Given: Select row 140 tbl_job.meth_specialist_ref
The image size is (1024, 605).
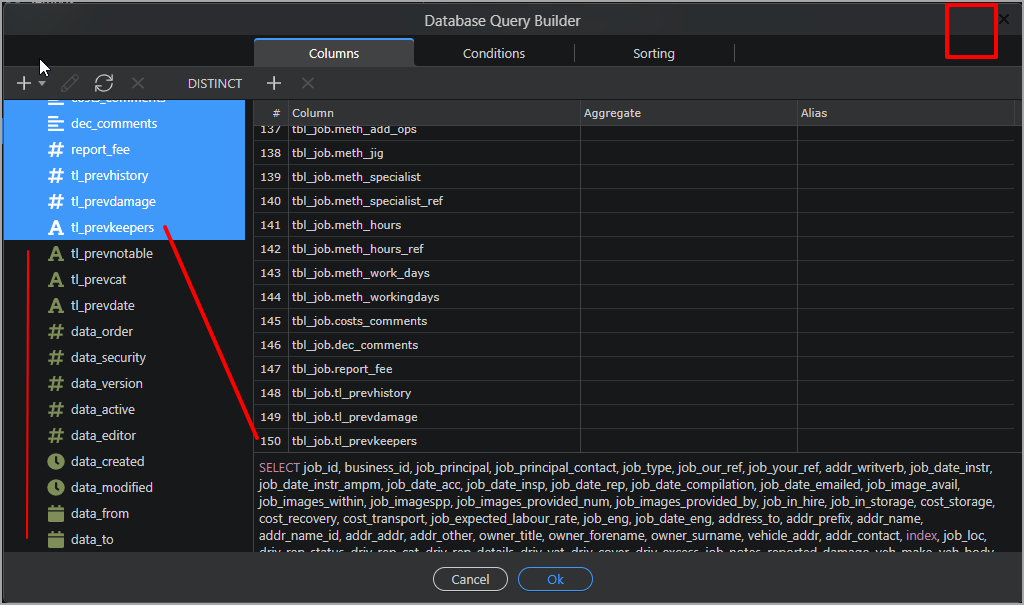Looking at the screenshot, I should pyautogui.click(x=633, y=201).
